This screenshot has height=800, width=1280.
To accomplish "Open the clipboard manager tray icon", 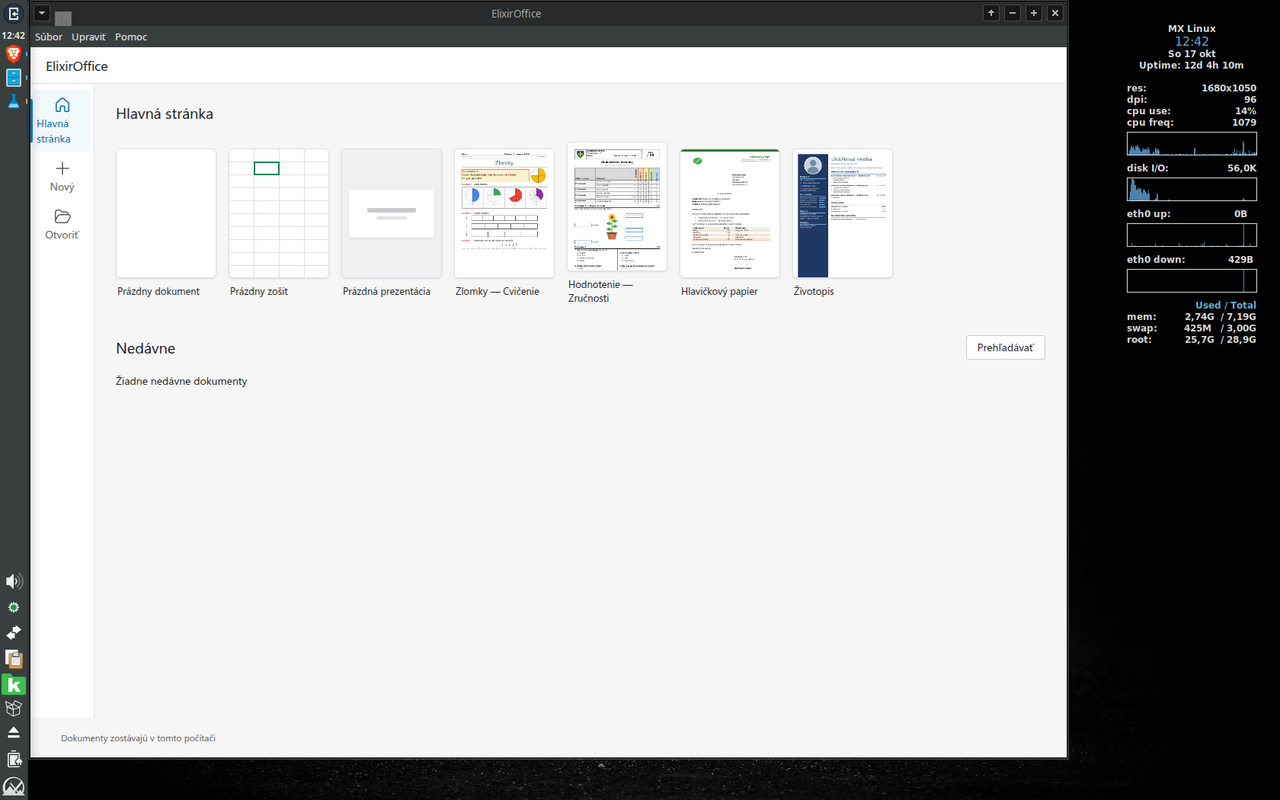I will 14,659.
